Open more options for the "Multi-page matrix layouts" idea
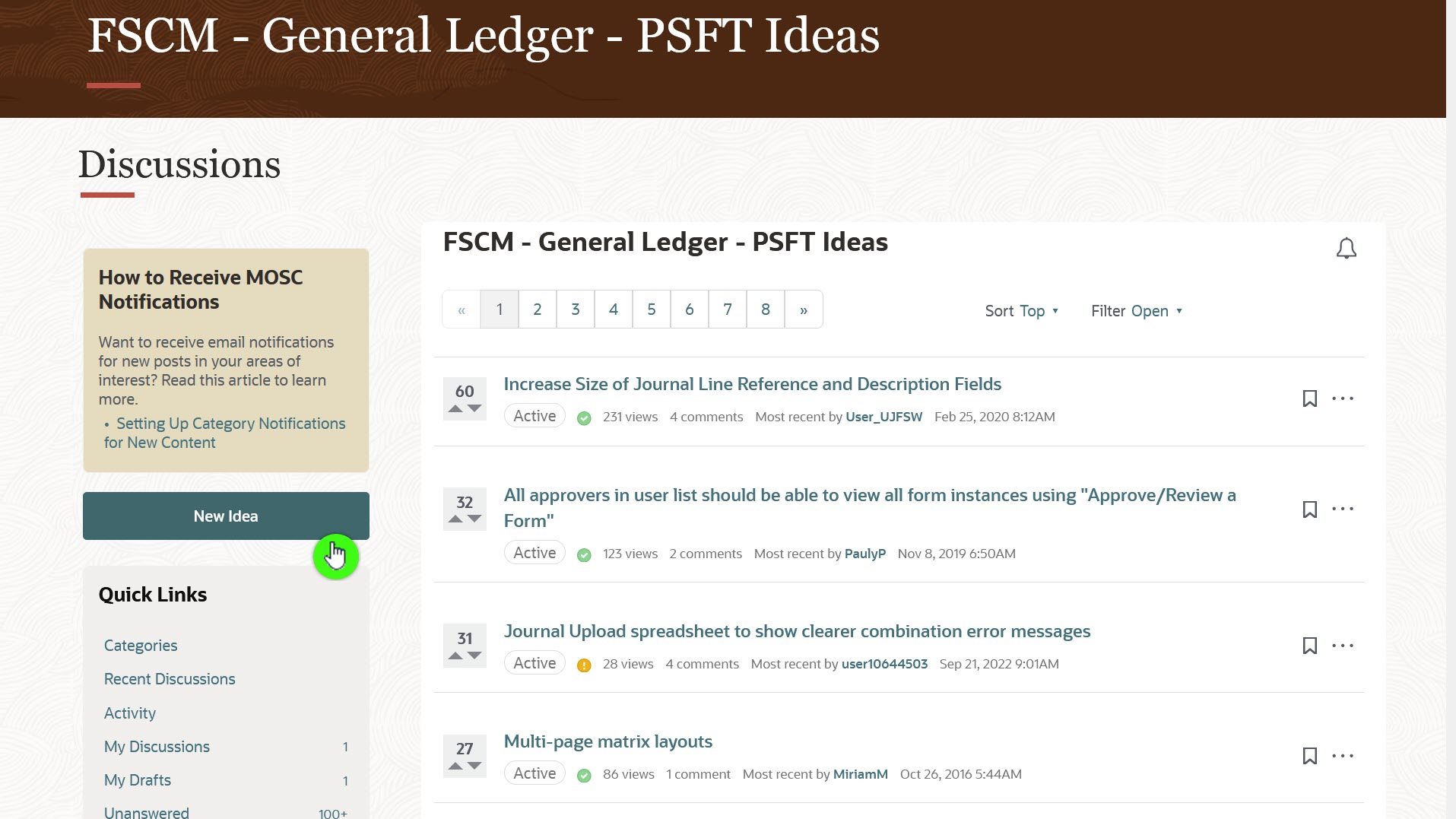The height and width of the screenshot is (819, 1456). tap(1343, 755)
